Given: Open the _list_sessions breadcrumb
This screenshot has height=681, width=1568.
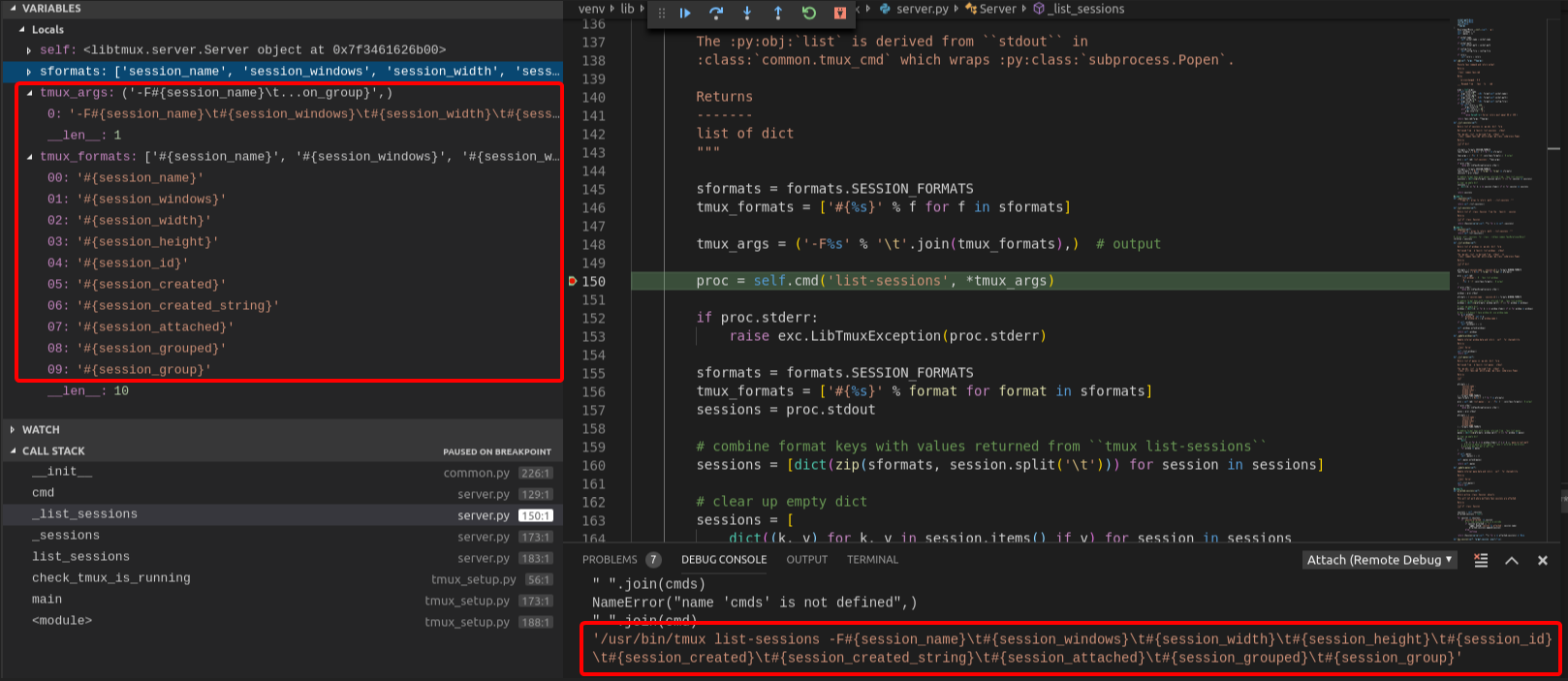Looking at the screenshot, I should tap(1087, 9).
